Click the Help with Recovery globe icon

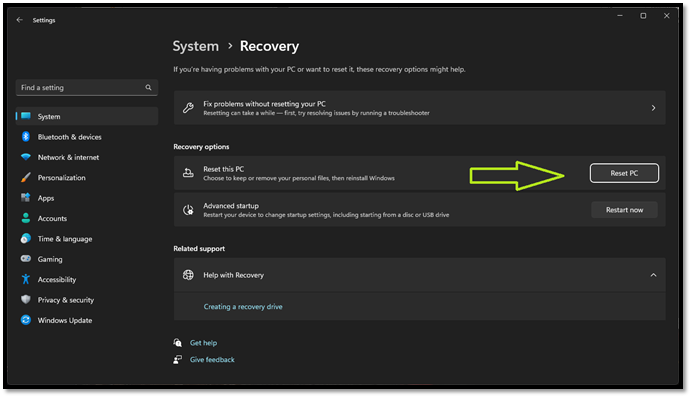point(188,275)
